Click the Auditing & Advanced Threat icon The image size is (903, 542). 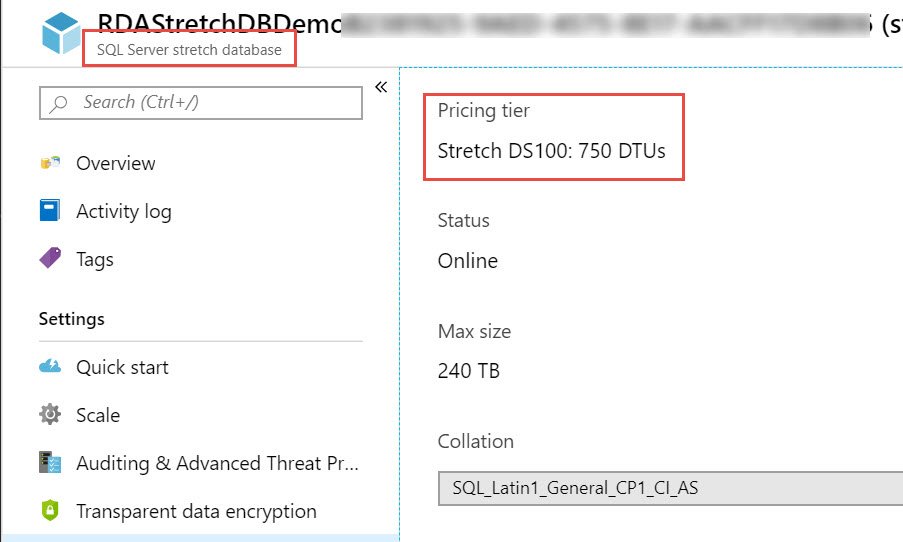[x=50, y=463]
